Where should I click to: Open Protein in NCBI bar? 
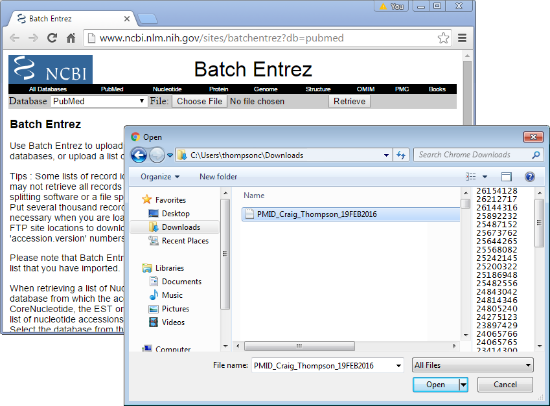[219, 89]
